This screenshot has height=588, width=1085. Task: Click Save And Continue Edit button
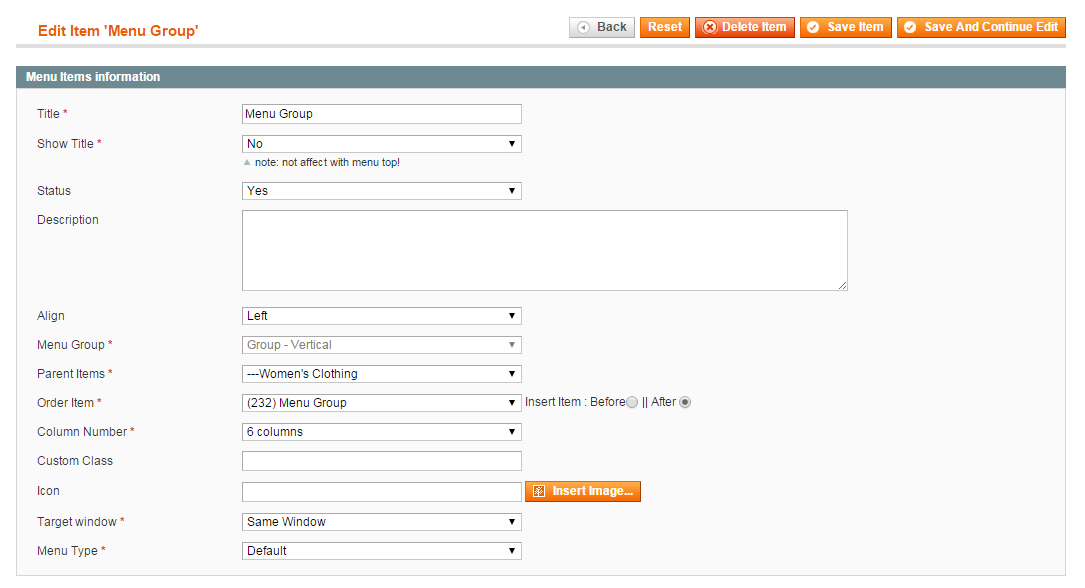[x=981, y=27]
